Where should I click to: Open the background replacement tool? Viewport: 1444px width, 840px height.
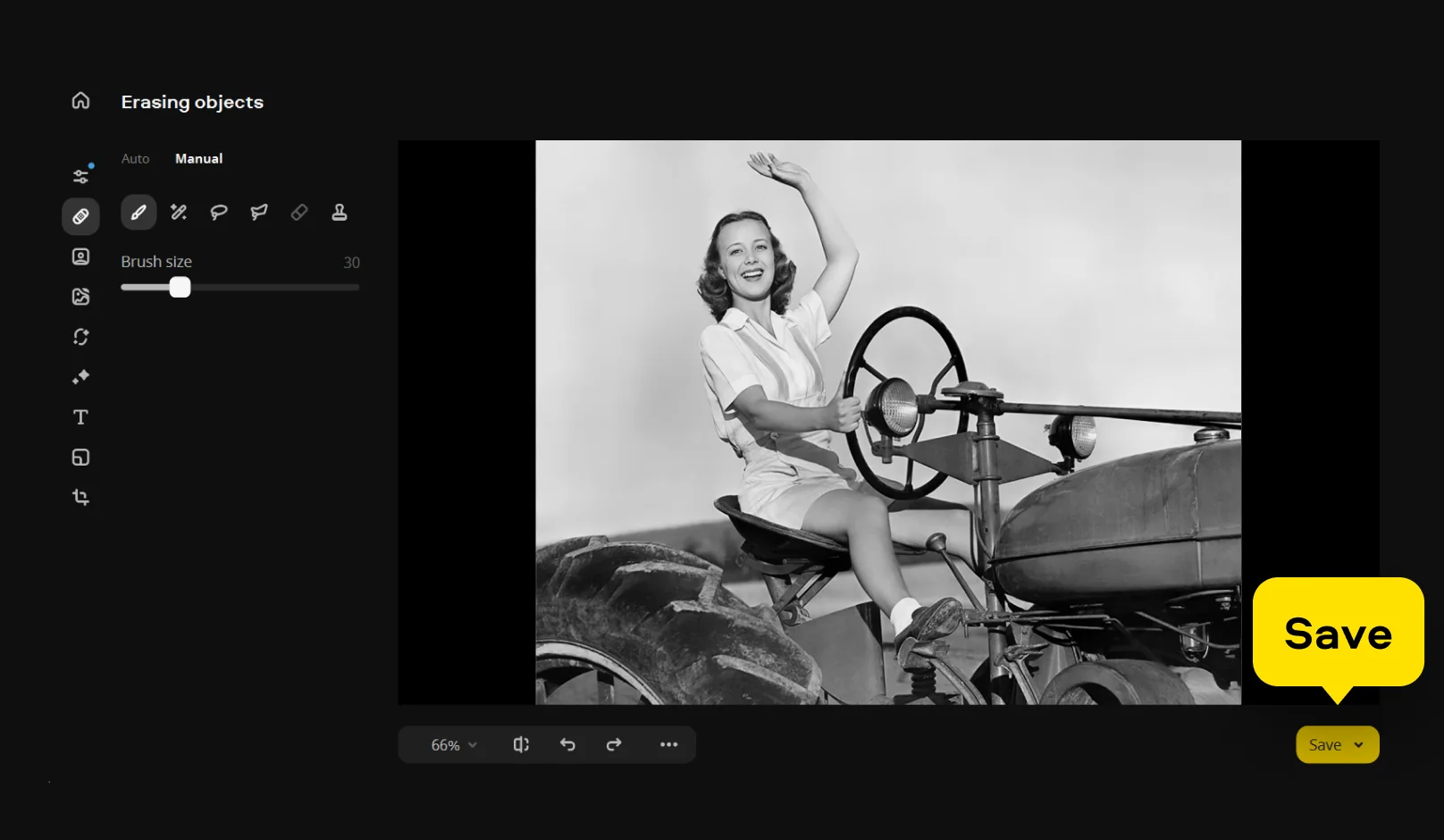(x=80, y=297)
